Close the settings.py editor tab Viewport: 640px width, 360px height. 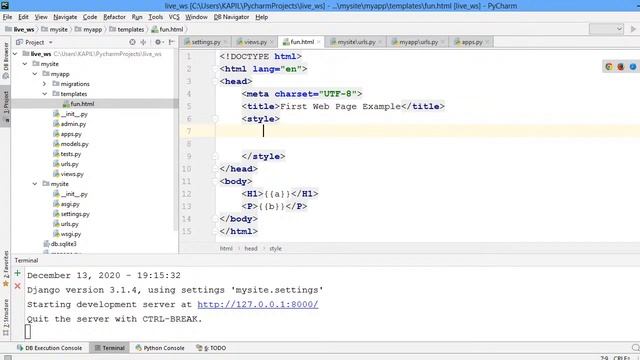[x=225, y=42]
